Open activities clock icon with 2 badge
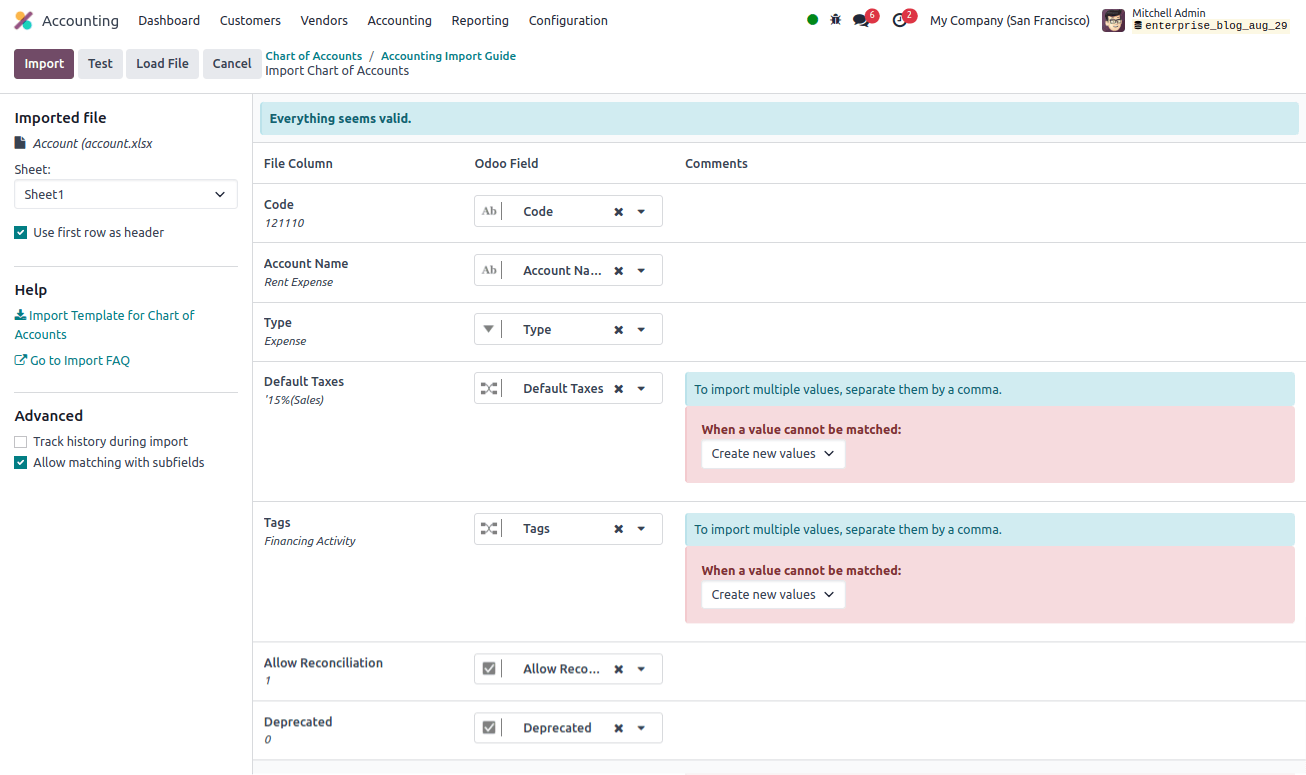This screenshot has height=775, width=1306. click(x=899, y=20)
